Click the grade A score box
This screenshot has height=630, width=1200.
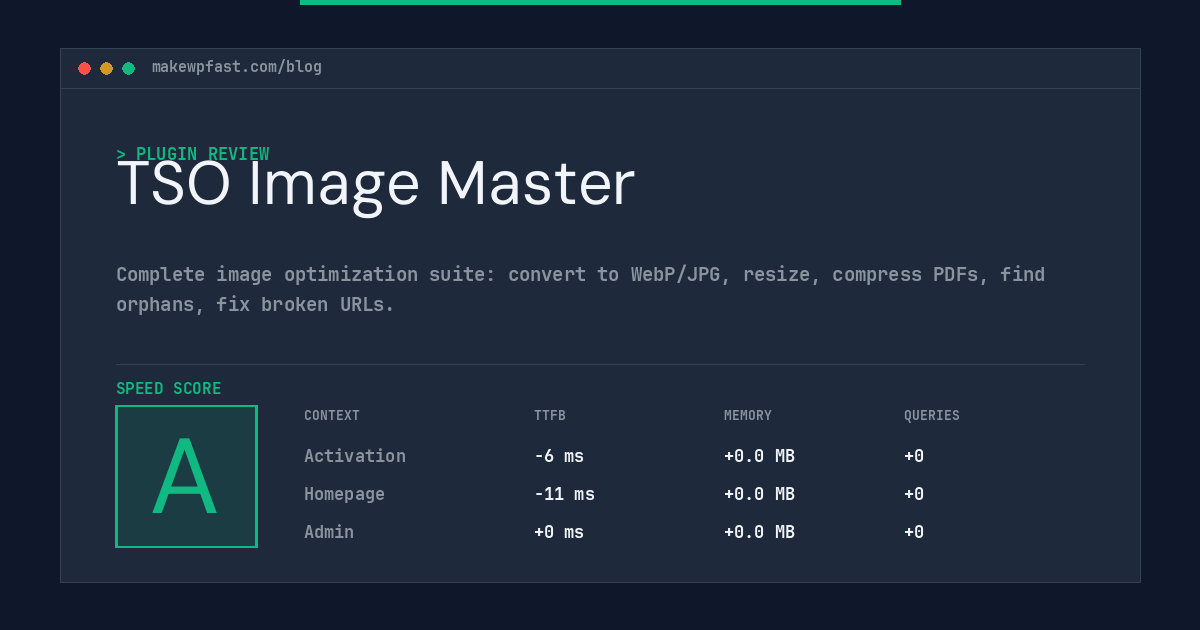coord(186,476)
